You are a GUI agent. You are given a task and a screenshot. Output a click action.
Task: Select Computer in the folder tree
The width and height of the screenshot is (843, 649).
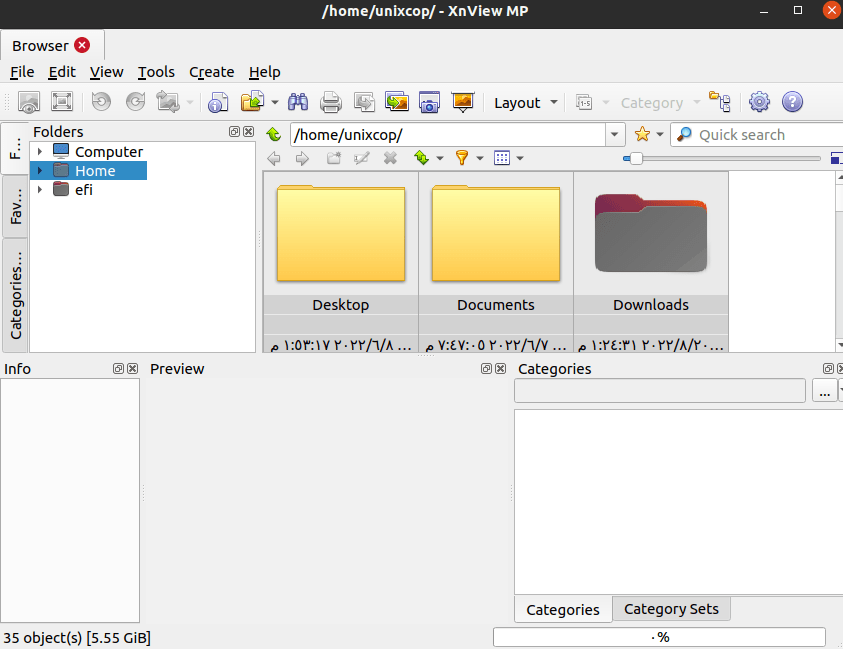109,152
